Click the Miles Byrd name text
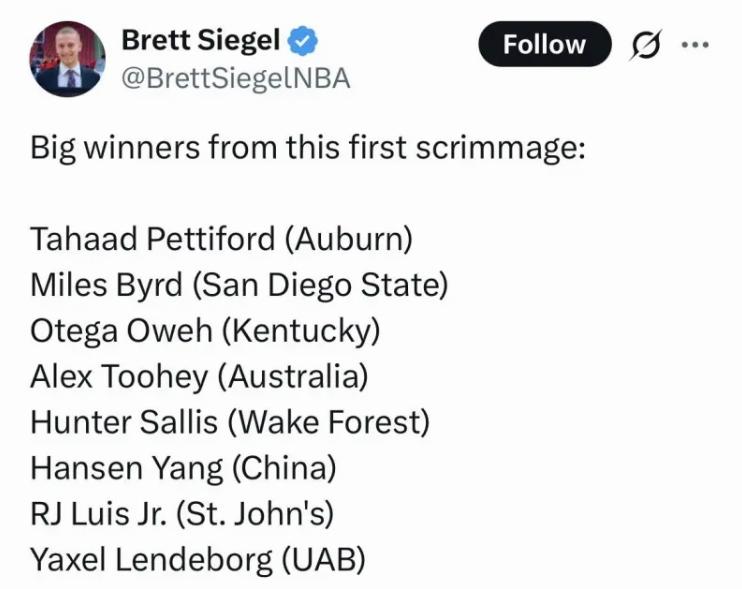The height and width of the screenshot is (589, 742). 106,285
